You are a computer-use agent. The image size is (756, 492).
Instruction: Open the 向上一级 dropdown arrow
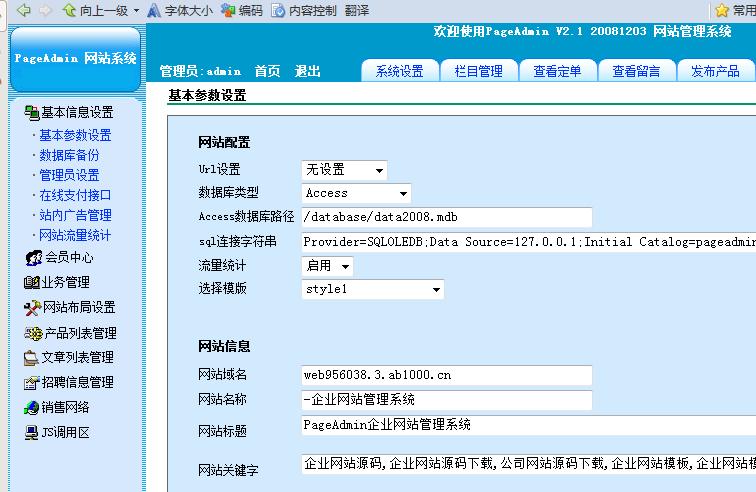tap(136, 11)
